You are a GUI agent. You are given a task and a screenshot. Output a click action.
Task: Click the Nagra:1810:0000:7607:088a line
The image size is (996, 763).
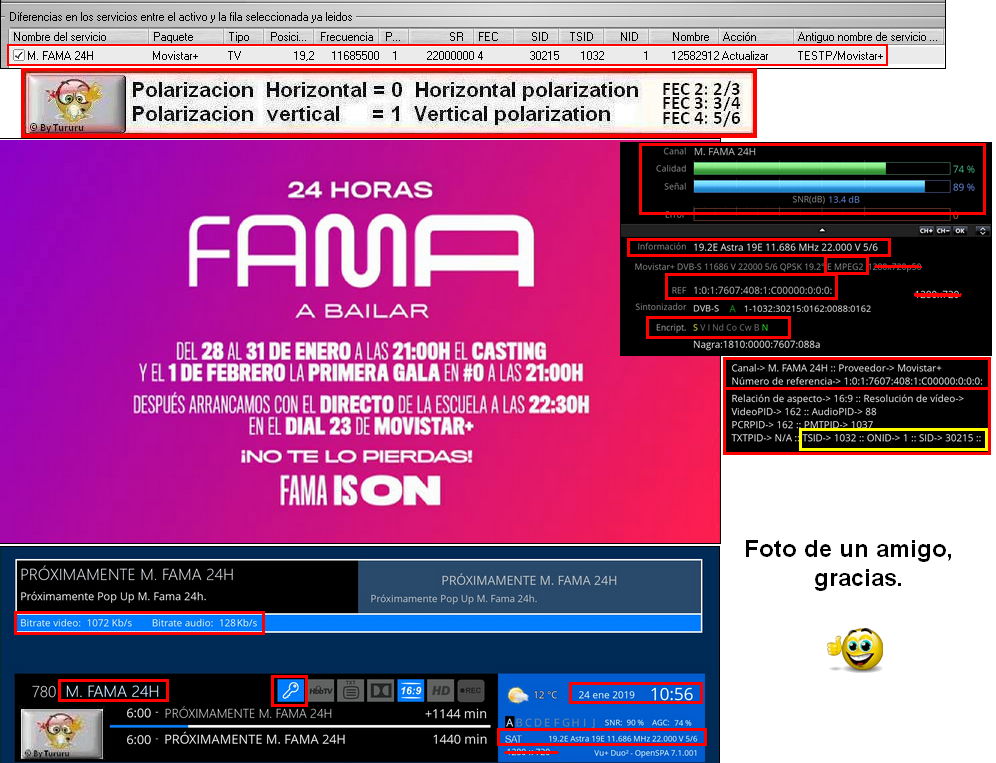[x=757, y=344]
